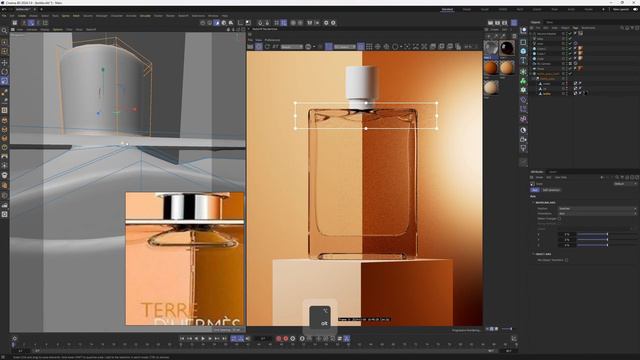Open the Create menu in the material manager

pyautogui.click(x=494, y=29)
